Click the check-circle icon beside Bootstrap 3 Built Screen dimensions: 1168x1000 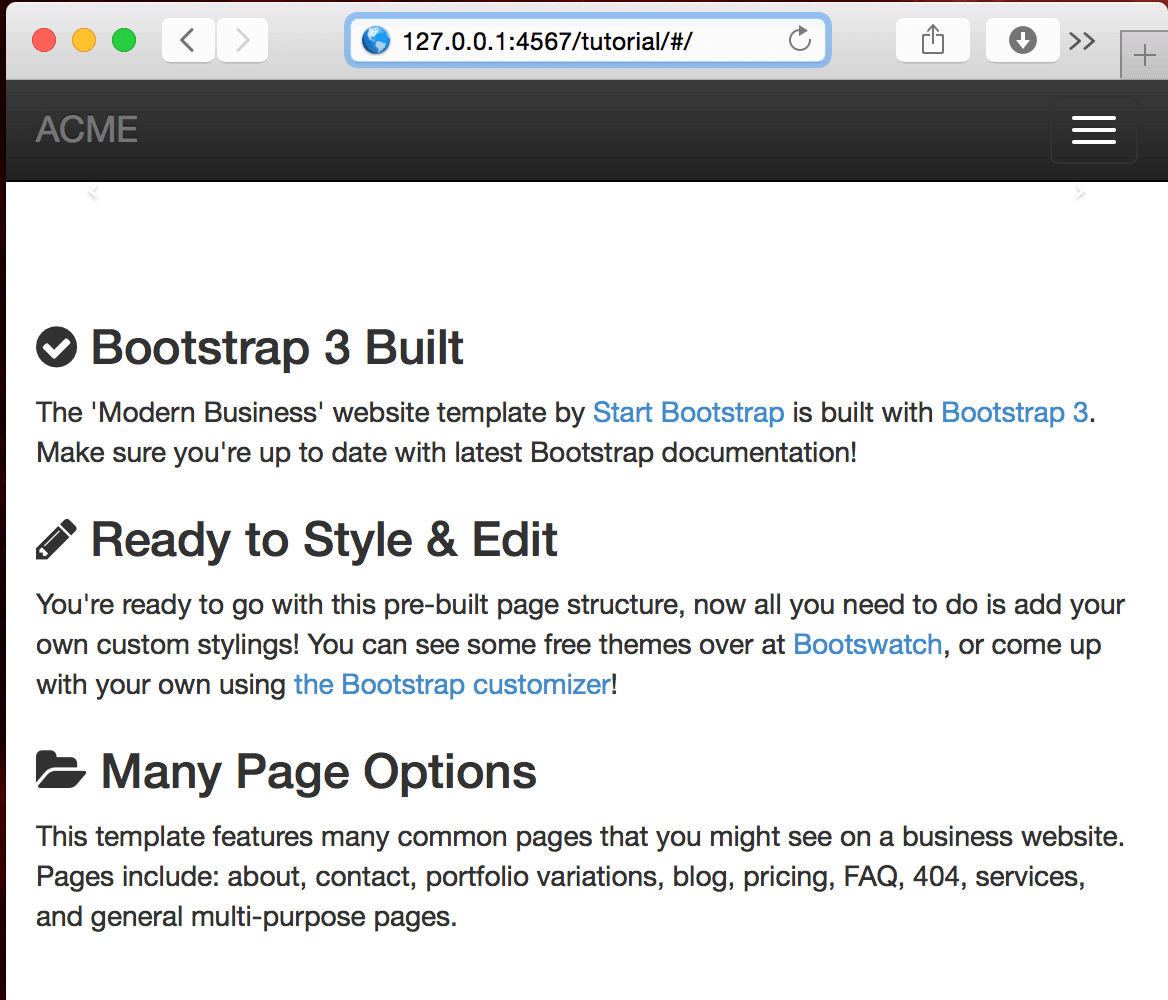[x=57, y=347]
